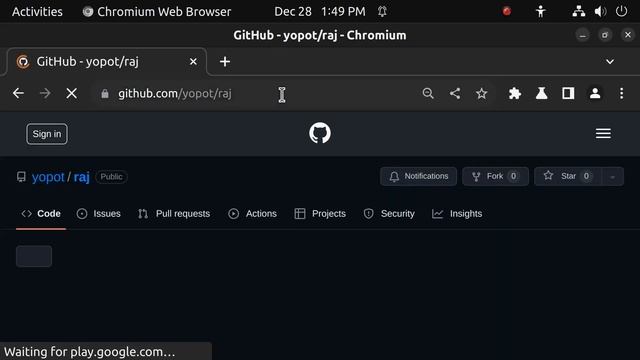Open the volume speaker icon

click(600, 11)
